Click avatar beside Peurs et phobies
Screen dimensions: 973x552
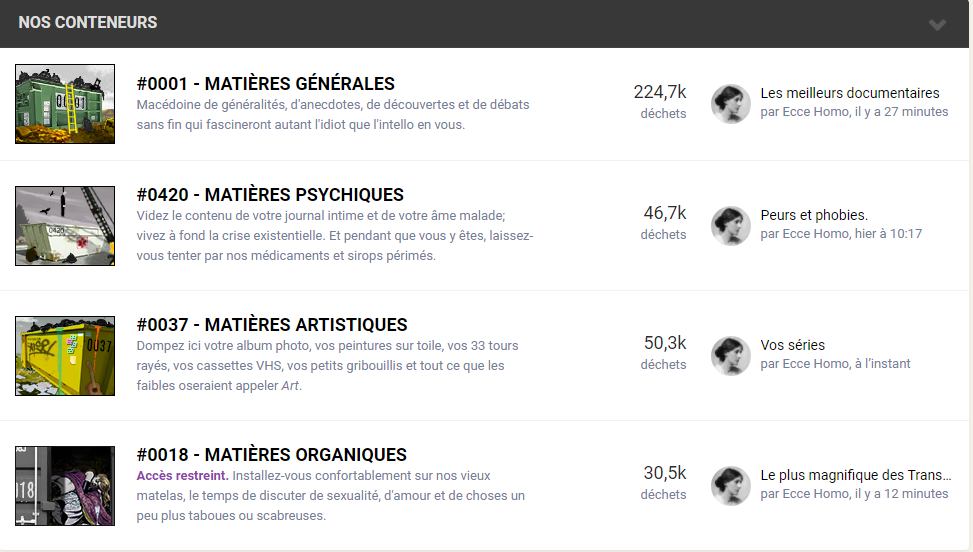(730, 226)
